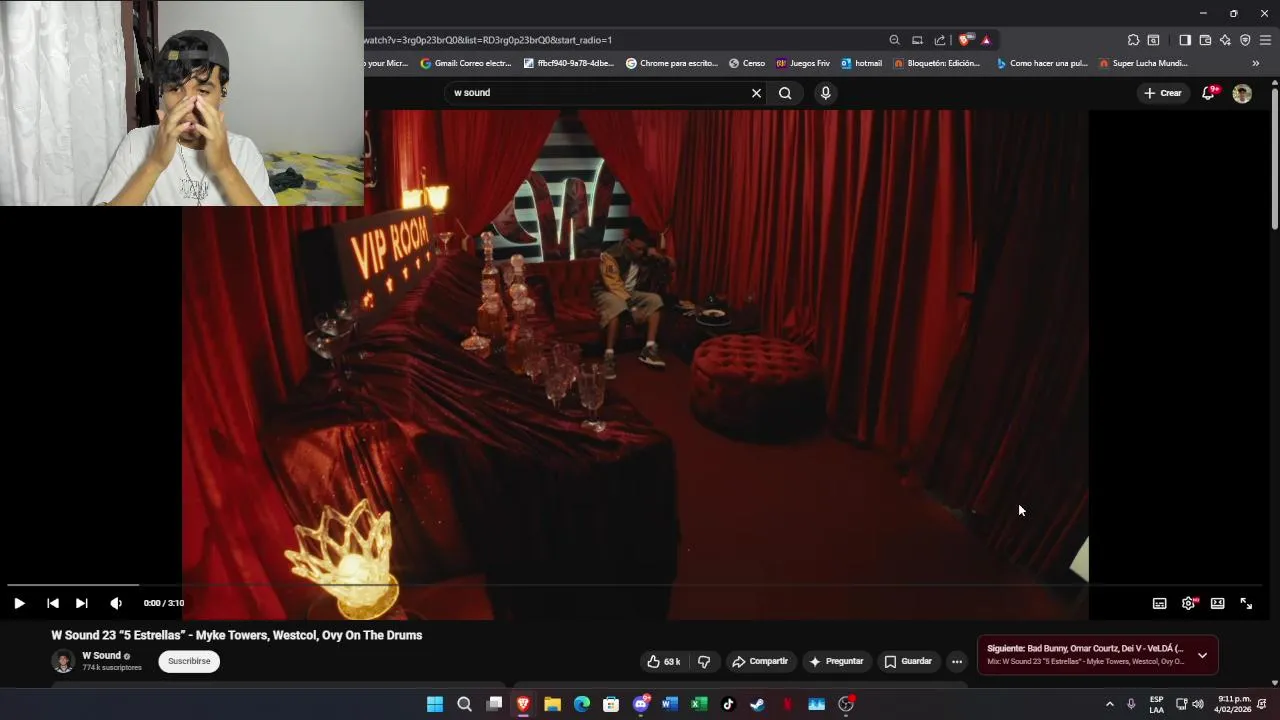The height and width of the screenshot is (720, 1280).
Task: Open TikTok from the taskbar
Action: pos(728,704)
